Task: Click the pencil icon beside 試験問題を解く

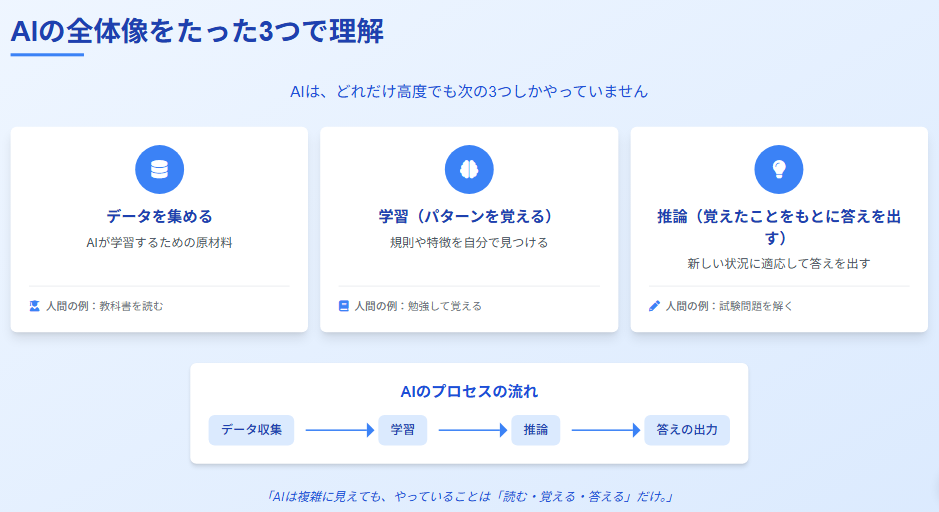Action: (x=654, y=306)
